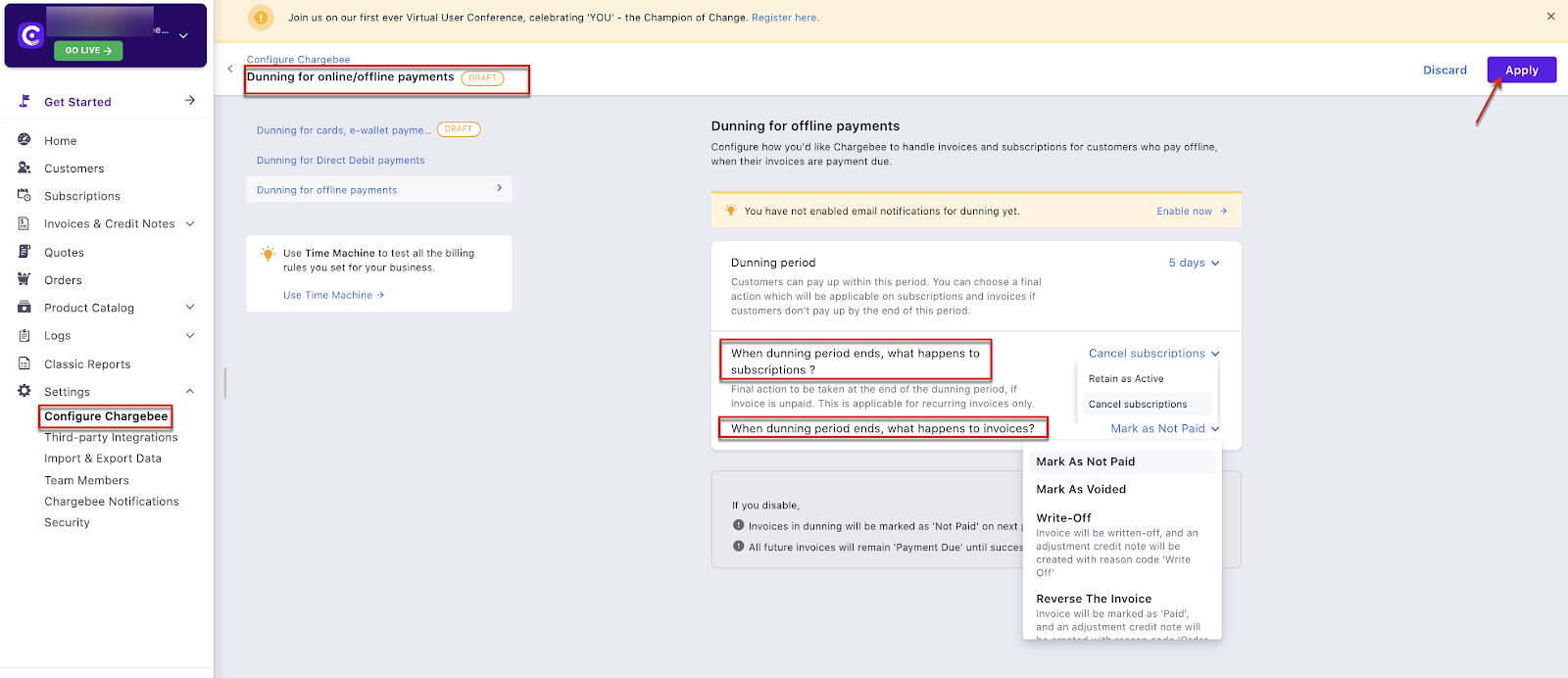Click the Orders cart icon
Screen dimensions: 1568x678
point(24,279)
